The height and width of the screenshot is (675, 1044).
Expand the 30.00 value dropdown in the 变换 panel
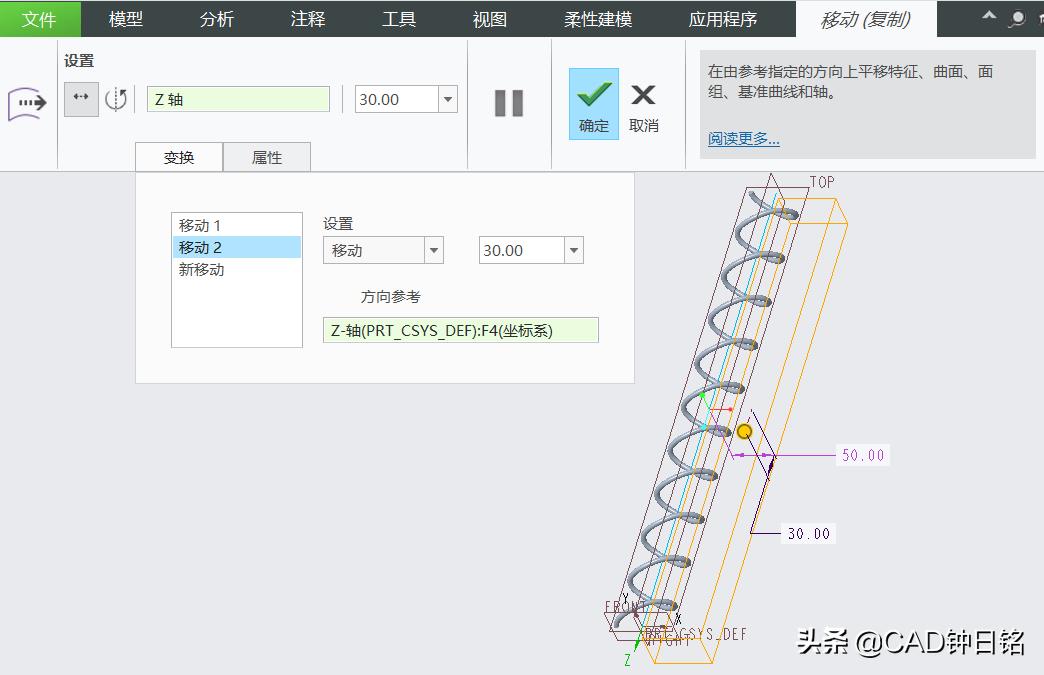(571, 249)
